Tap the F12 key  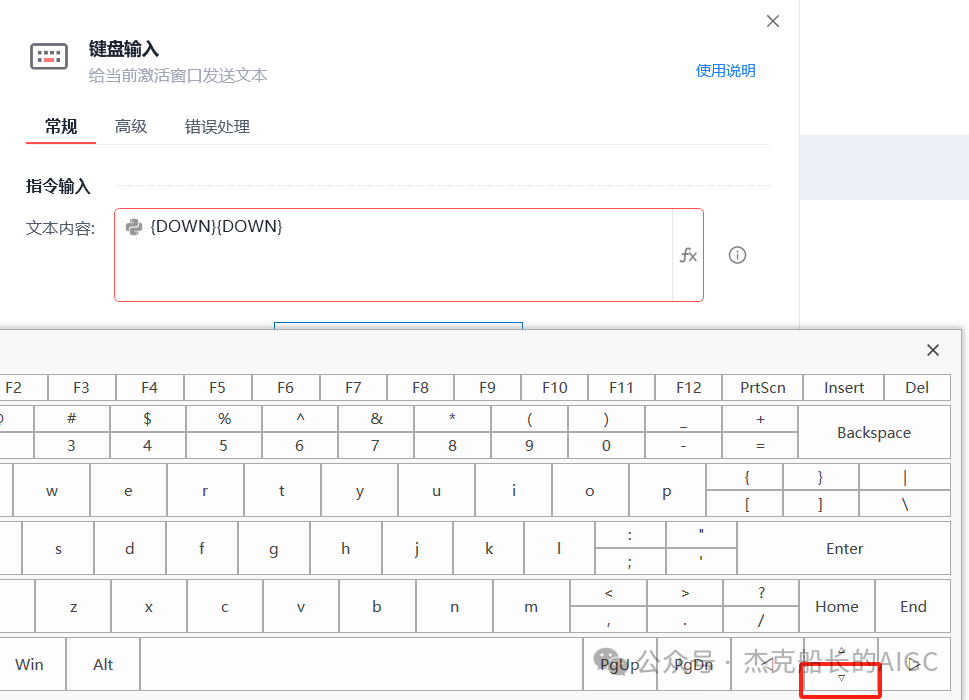coord(688,387)
